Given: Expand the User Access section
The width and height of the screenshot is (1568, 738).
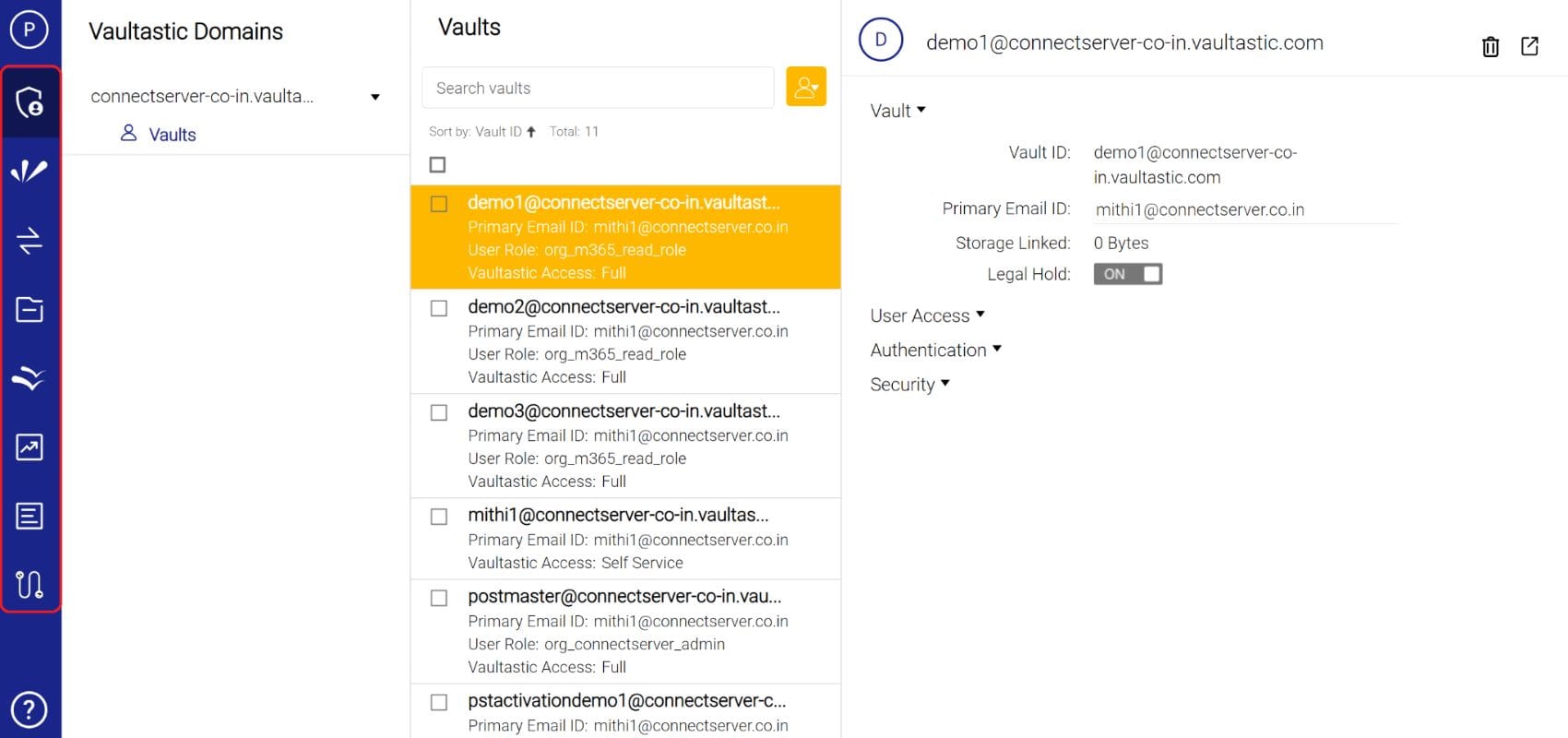Looking at the screenshot, I should pyautogui.click(x=927, y=315).
